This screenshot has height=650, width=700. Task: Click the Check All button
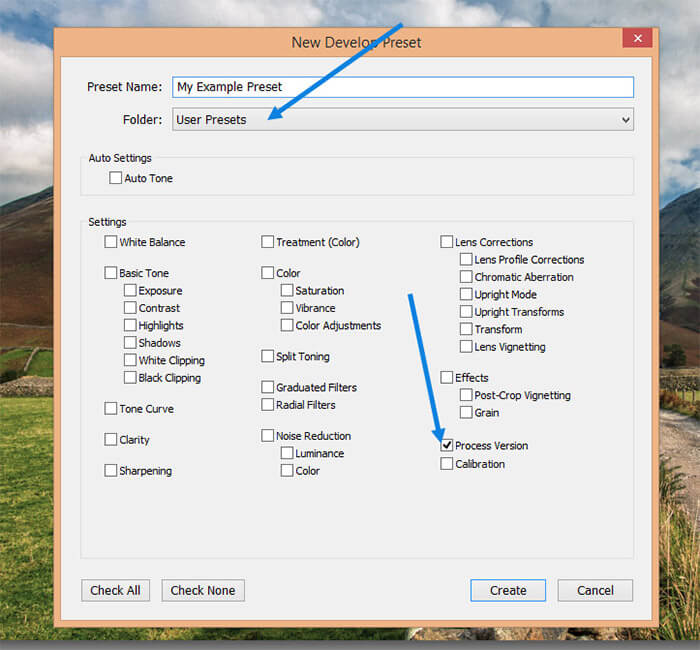pos(115,590)
